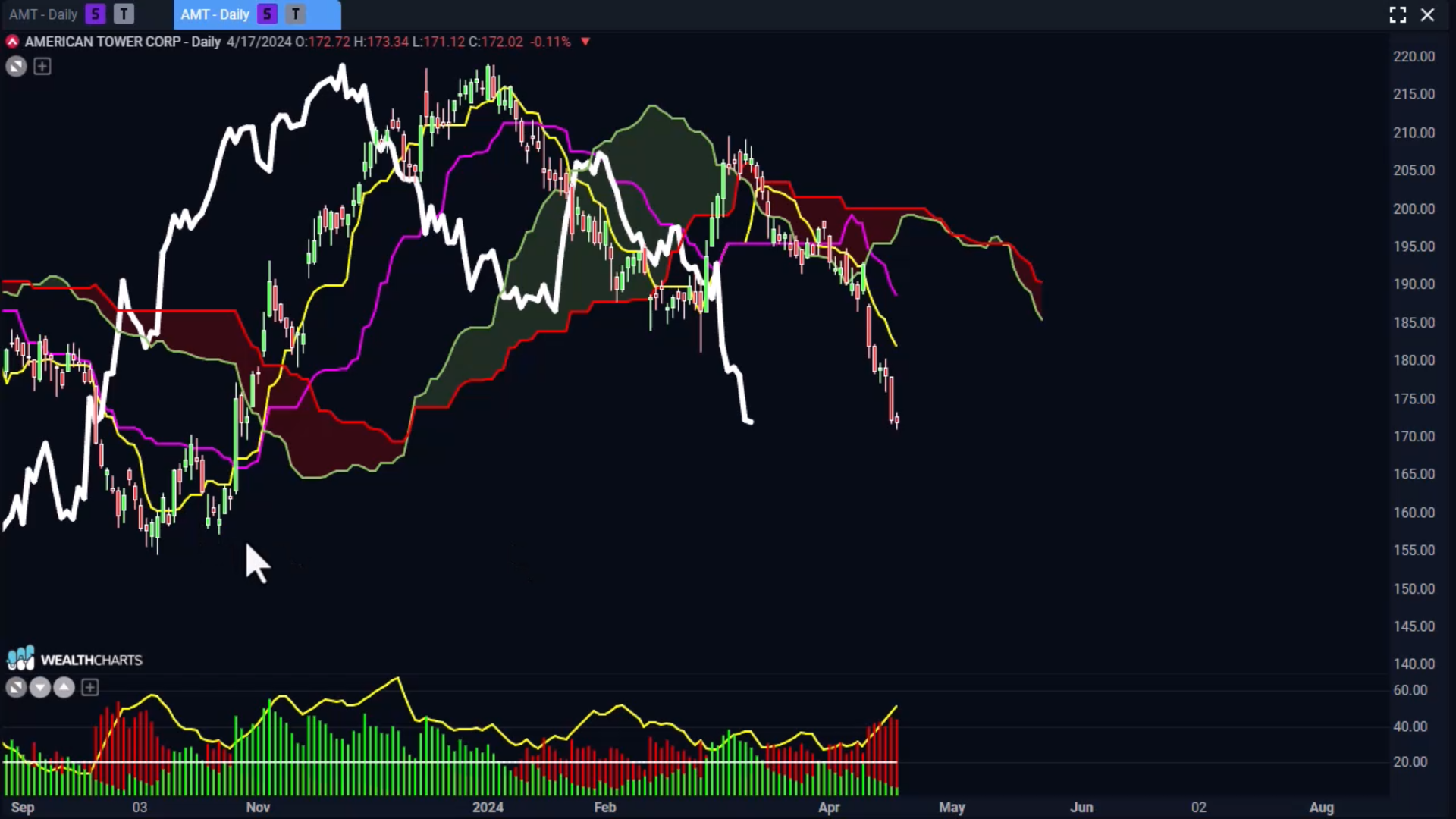Click the white horizontal 20 level line in indicator
The width and height of the screenshot is (1456, 819).
(449, 761)
